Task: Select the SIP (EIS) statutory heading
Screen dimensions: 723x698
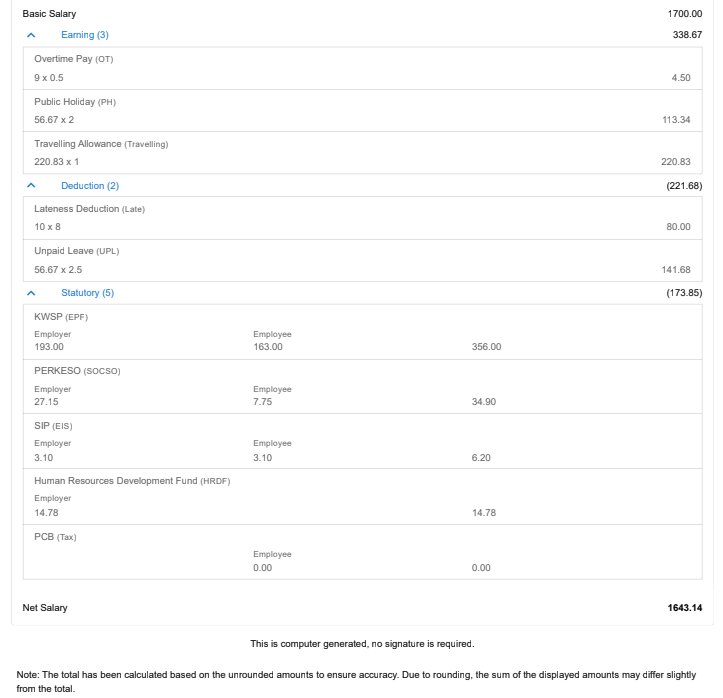Action: click(53, 426)
